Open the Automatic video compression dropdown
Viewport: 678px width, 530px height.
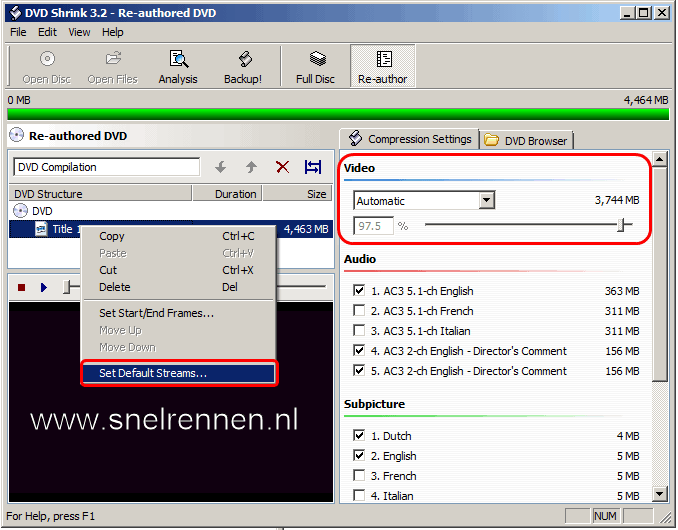coord(487,200)
